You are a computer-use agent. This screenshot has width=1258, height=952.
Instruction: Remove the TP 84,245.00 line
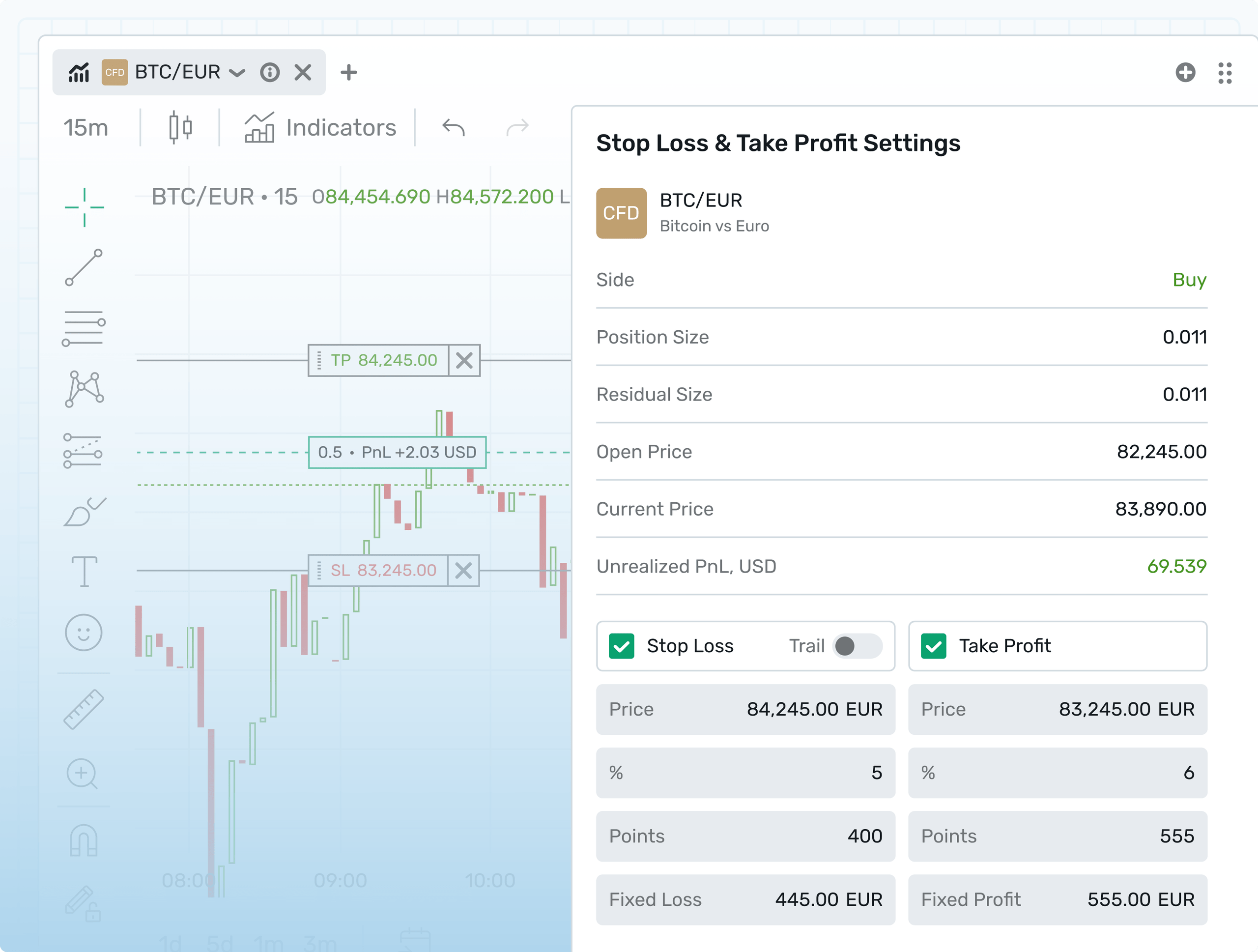point(464,360)
